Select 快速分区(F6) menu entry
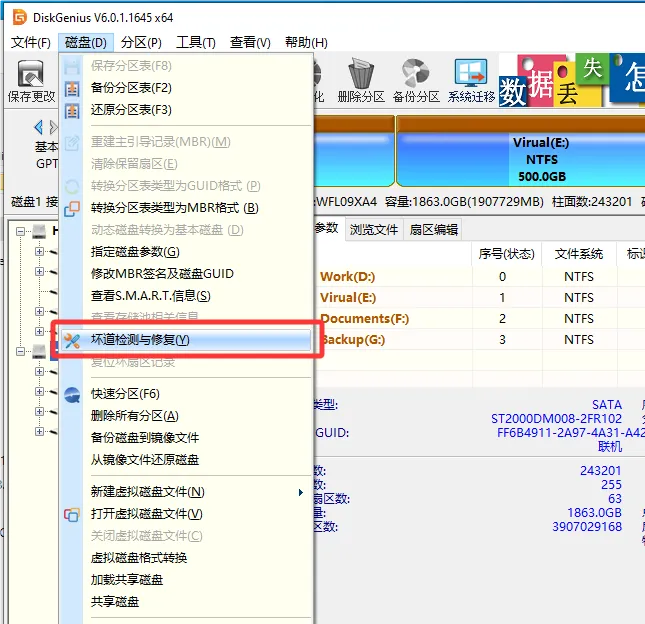 point(186,394)
